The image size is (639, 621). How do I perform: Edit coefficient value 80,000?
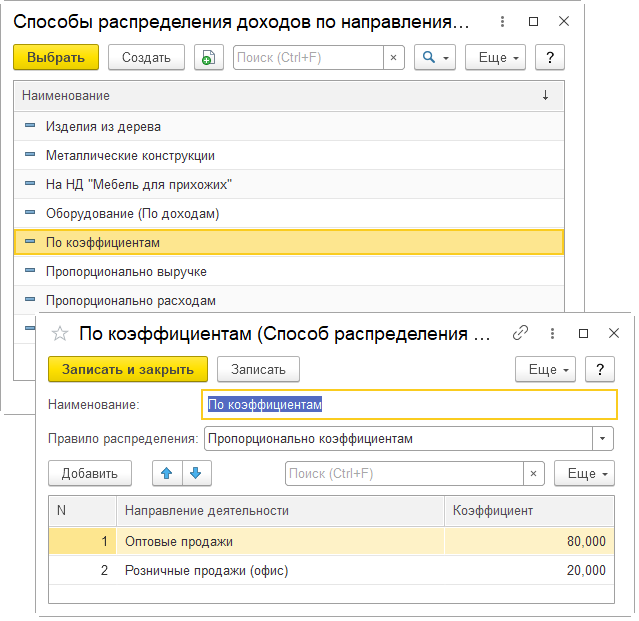coord(529,541)
